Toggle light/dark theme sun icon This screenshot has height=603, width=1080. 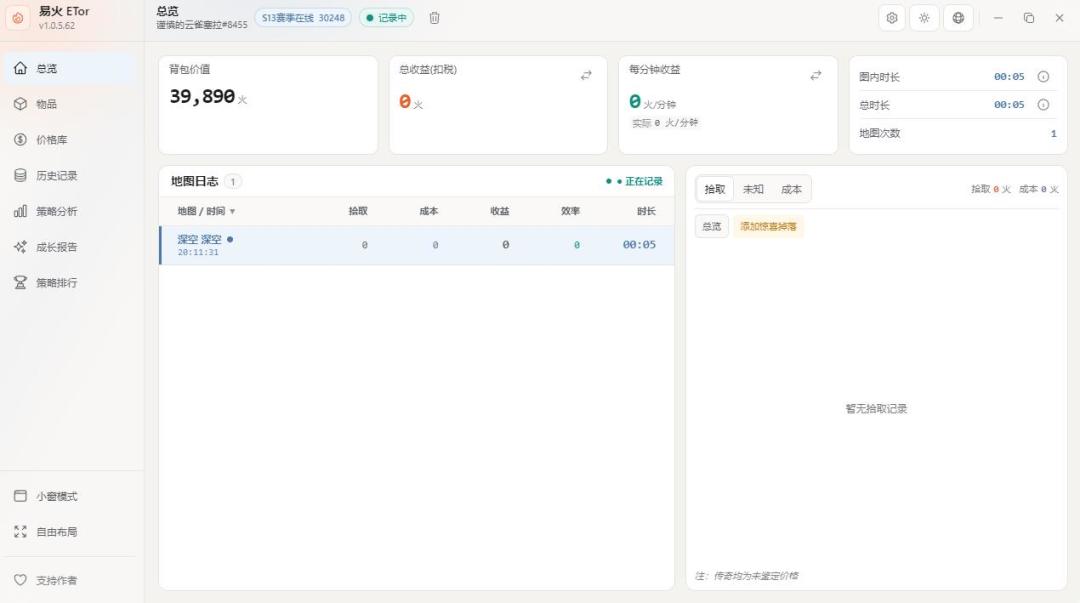(x=924, y=18)
